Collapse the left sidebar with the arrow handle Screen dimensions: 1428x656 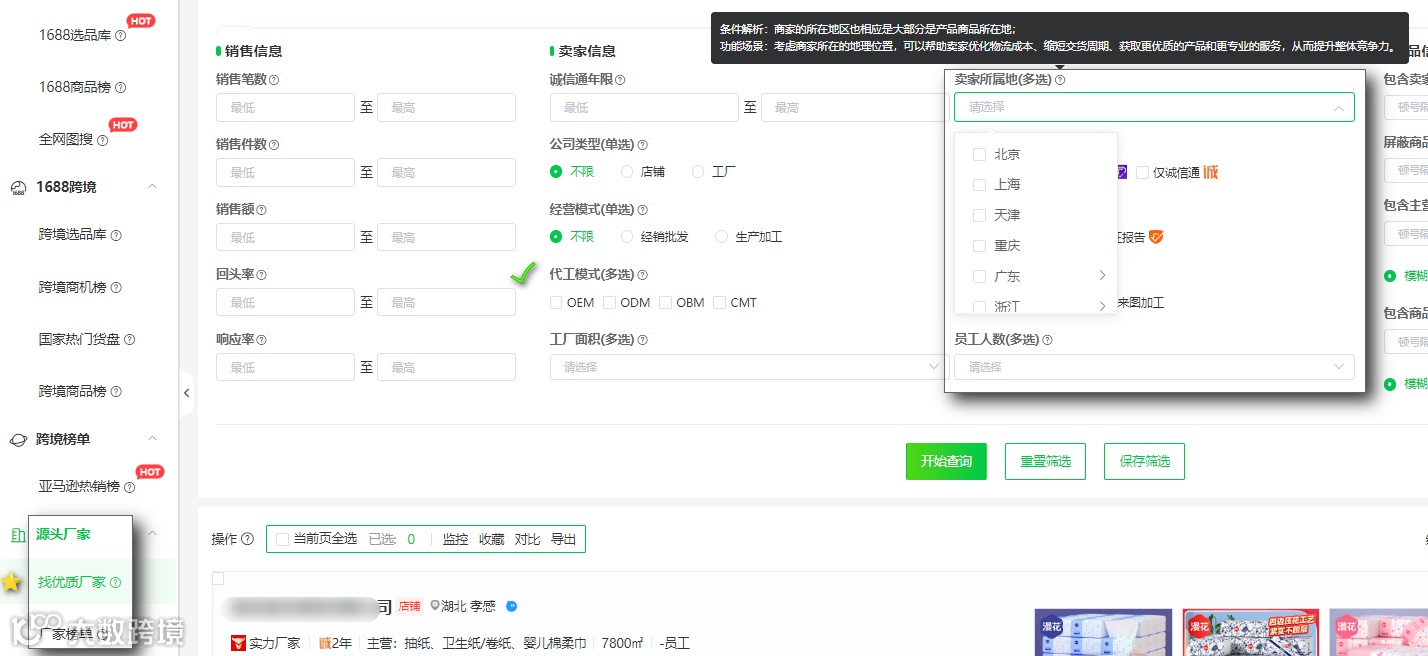(x=186, y=393)
